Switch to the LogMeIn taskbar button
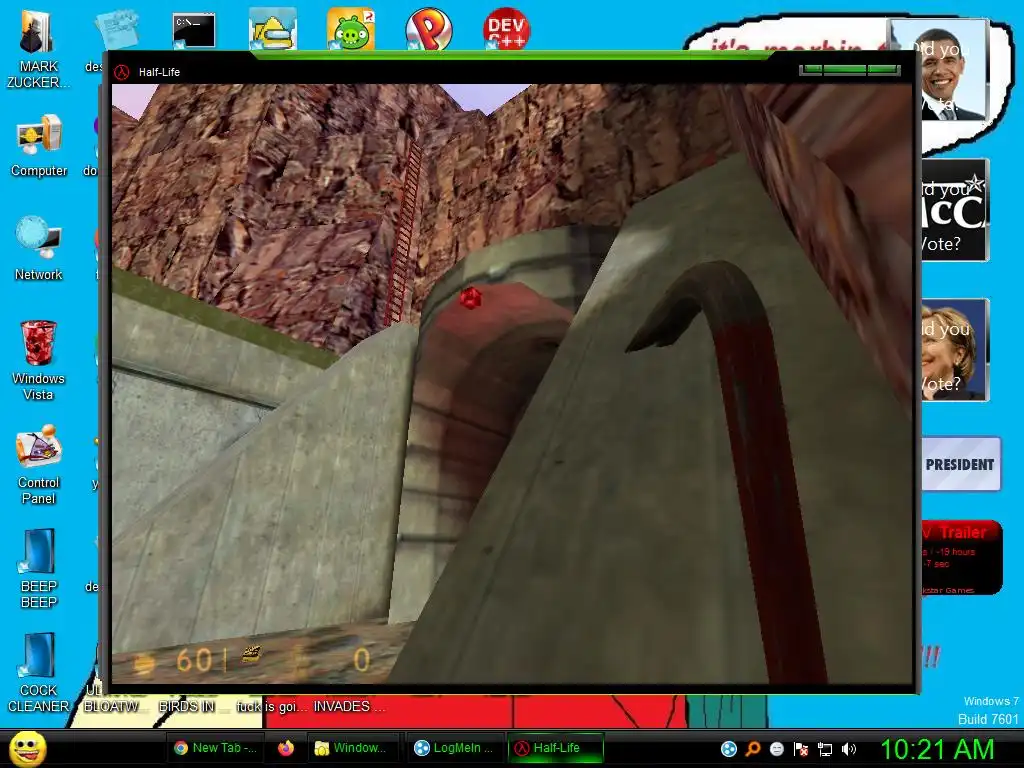 point(456,748)
